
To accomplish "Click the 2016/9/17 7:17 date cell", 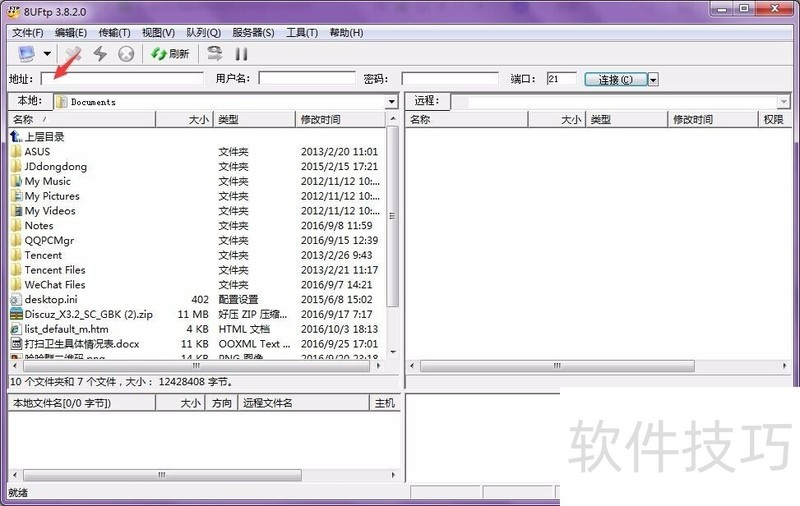I will tap(337, 314).
